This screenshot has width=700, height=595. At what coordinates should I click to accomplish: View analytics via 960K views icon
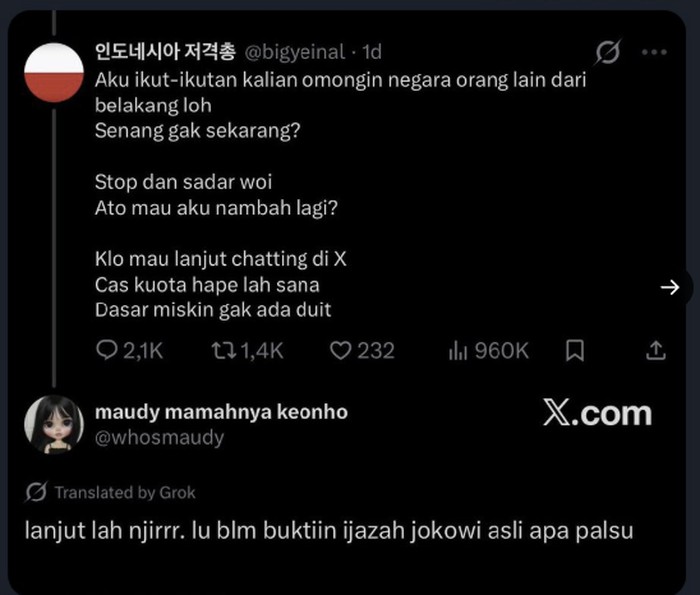(458, 350)
